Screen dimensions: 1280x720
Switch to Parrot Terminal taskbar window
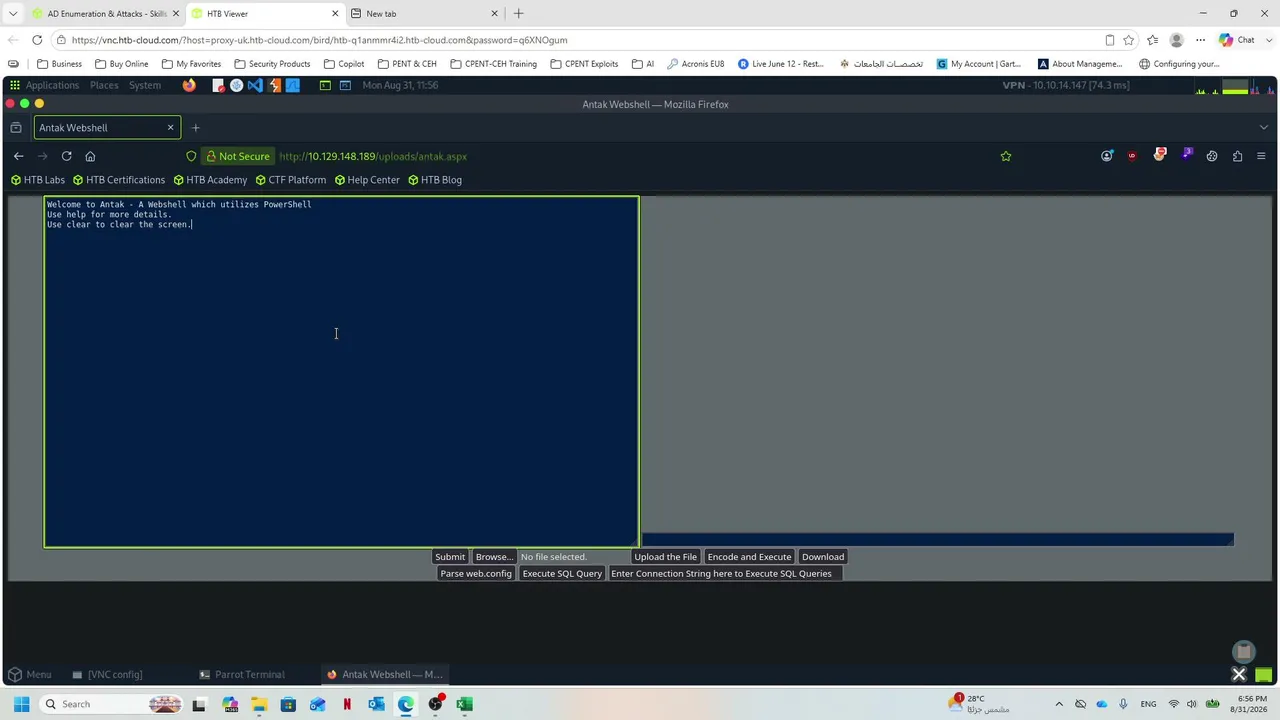pyautogui.click(x=242, y=674)
